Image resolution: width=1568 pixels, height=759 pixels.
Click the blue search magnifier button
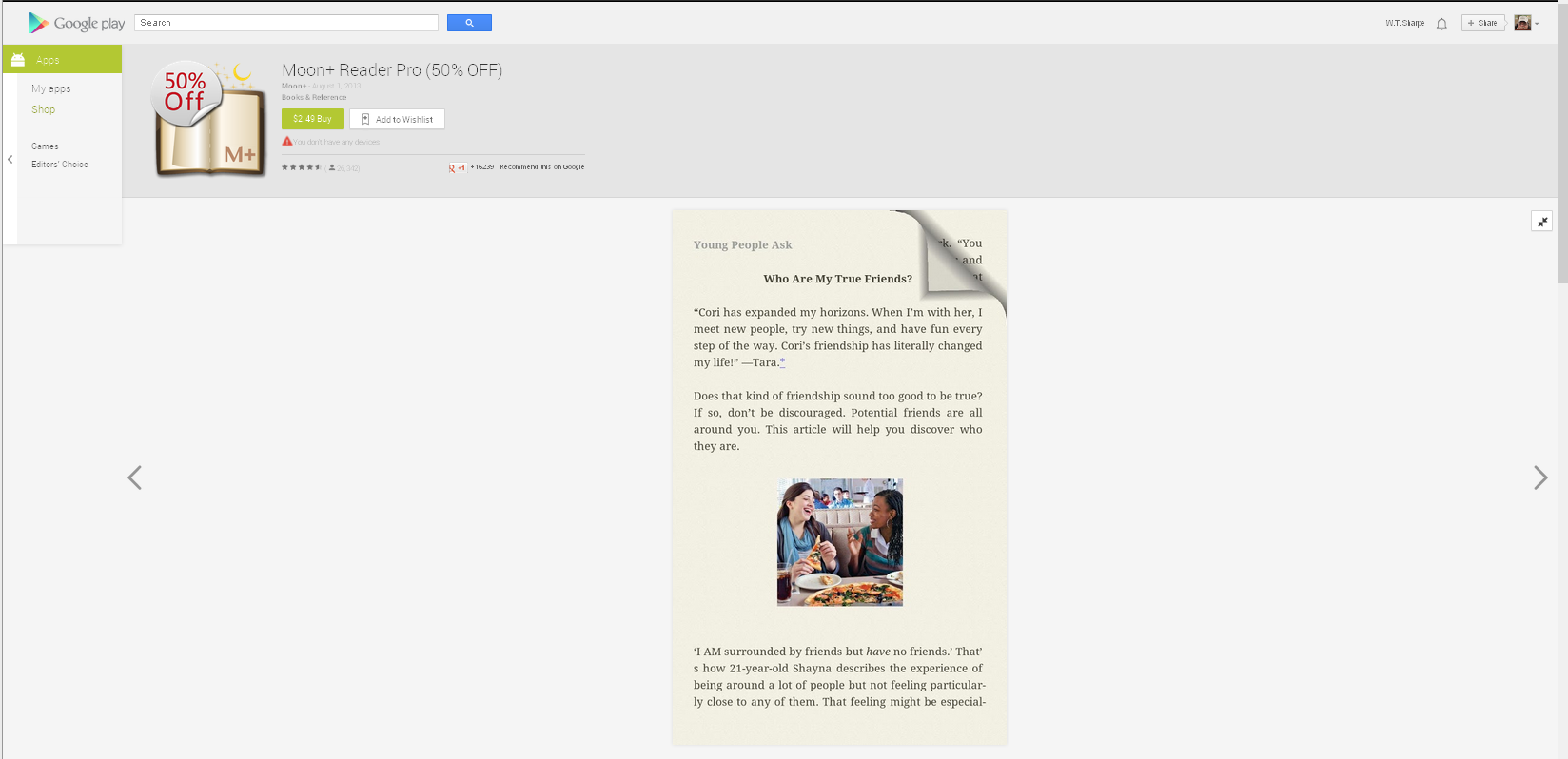click(469, 23)
